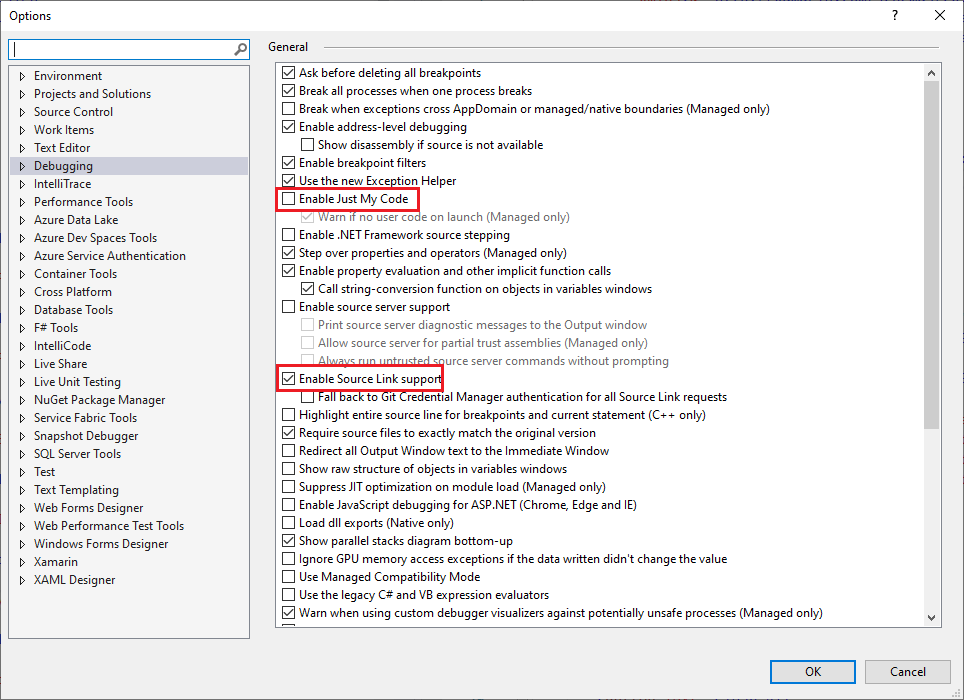Toggle Enable address-level debugging

[288, 127]
